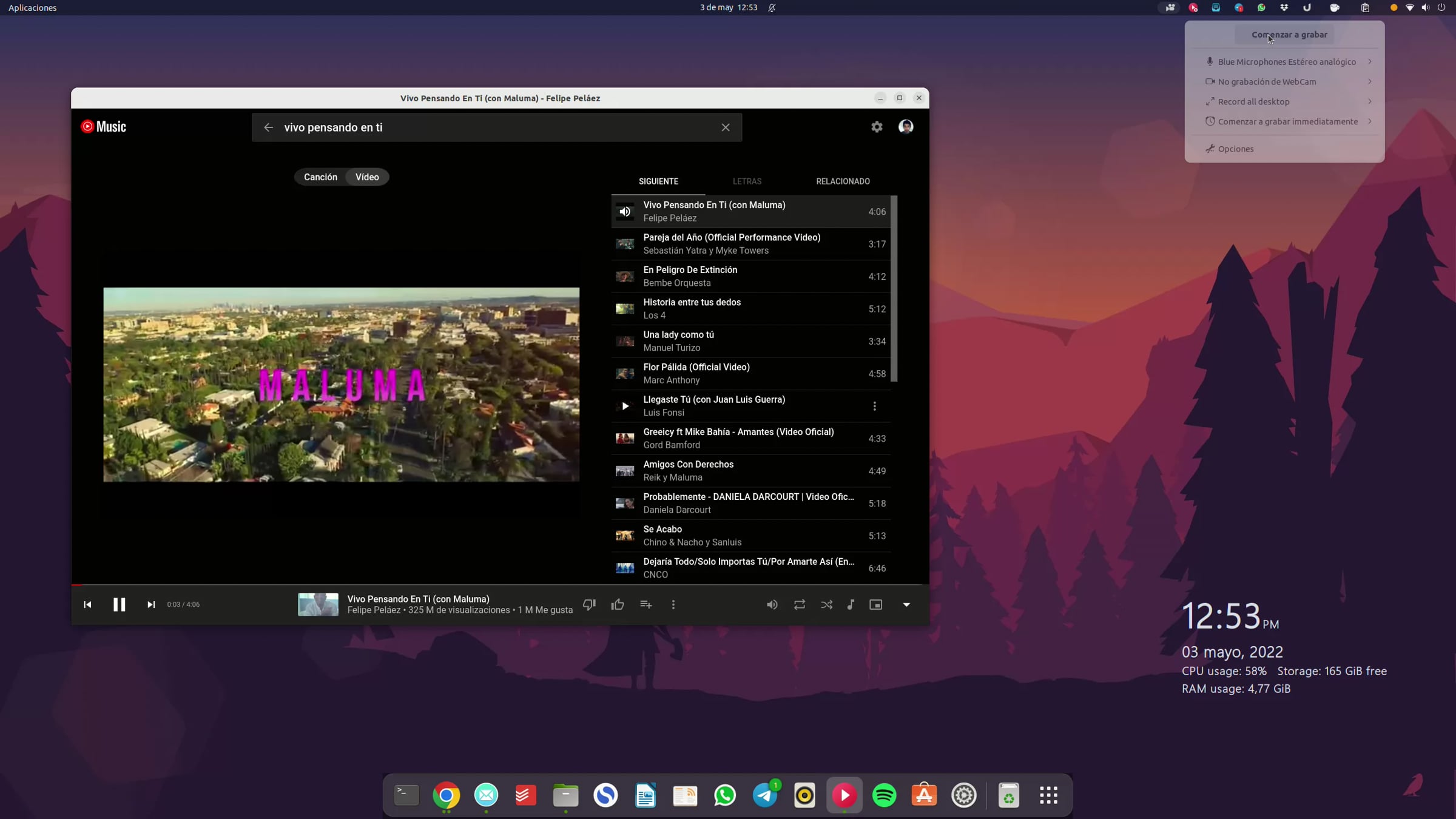This screenshot has height=819, width=1456.
Task: Open YouTube Music home logo
Action: tap(104, 127)
